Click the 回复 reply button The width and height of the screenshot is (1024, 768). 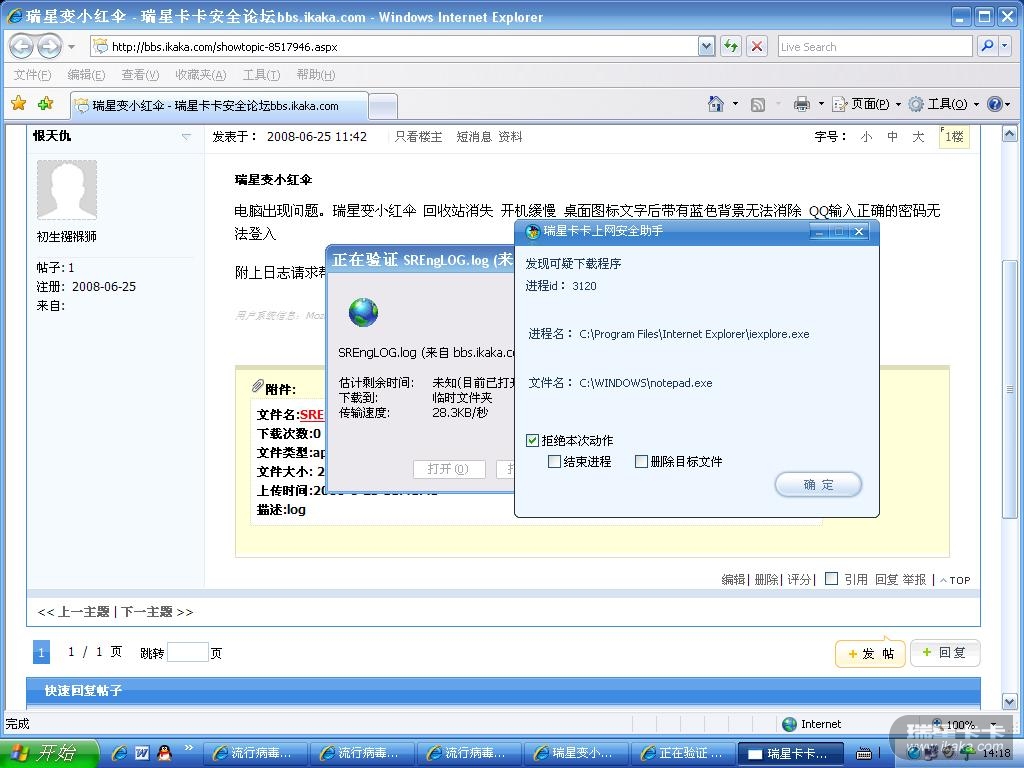tap(945, 652)
